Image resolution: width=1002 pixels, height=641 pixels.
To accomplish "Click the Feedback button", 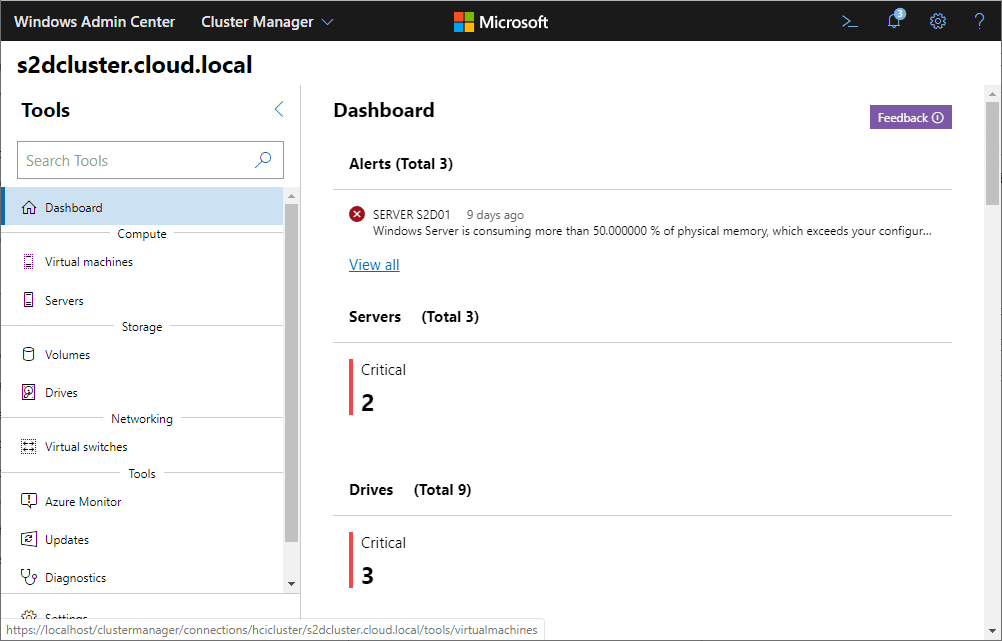I will tap(910, 118).
